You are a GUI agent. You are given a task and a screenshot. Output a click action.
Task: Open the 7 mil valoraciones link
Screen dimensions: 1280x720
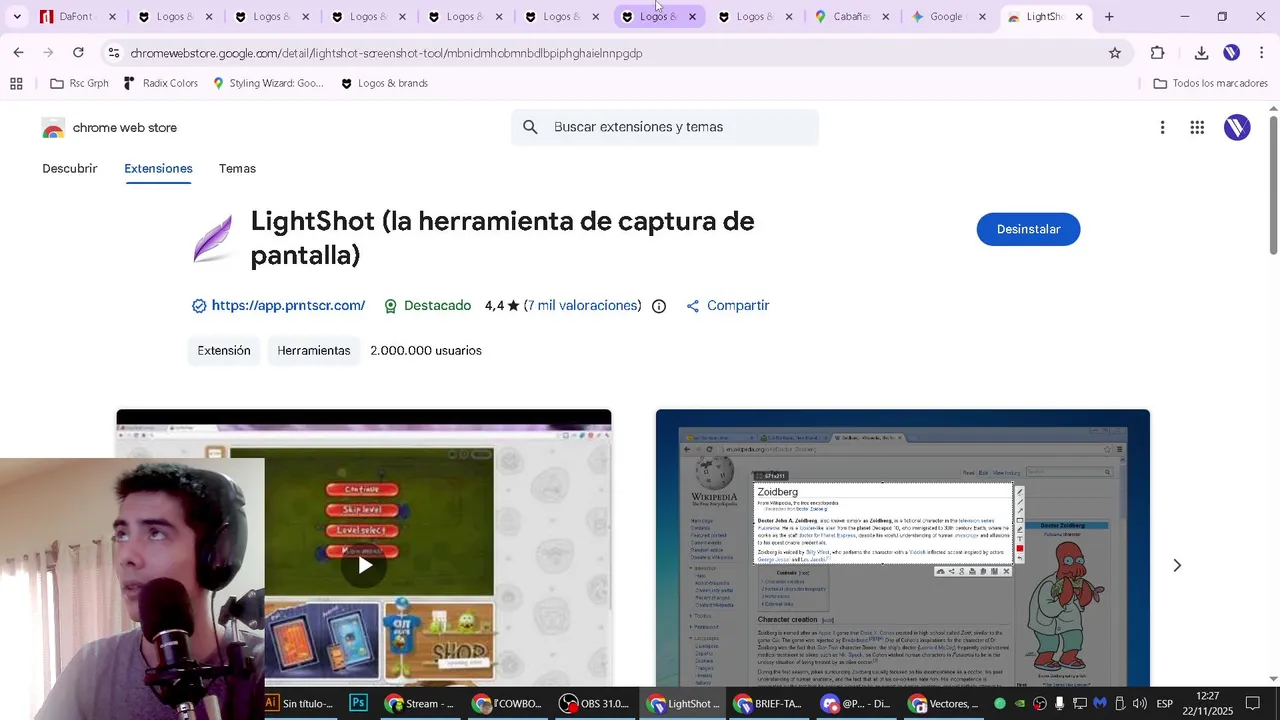tap(583, 306)
